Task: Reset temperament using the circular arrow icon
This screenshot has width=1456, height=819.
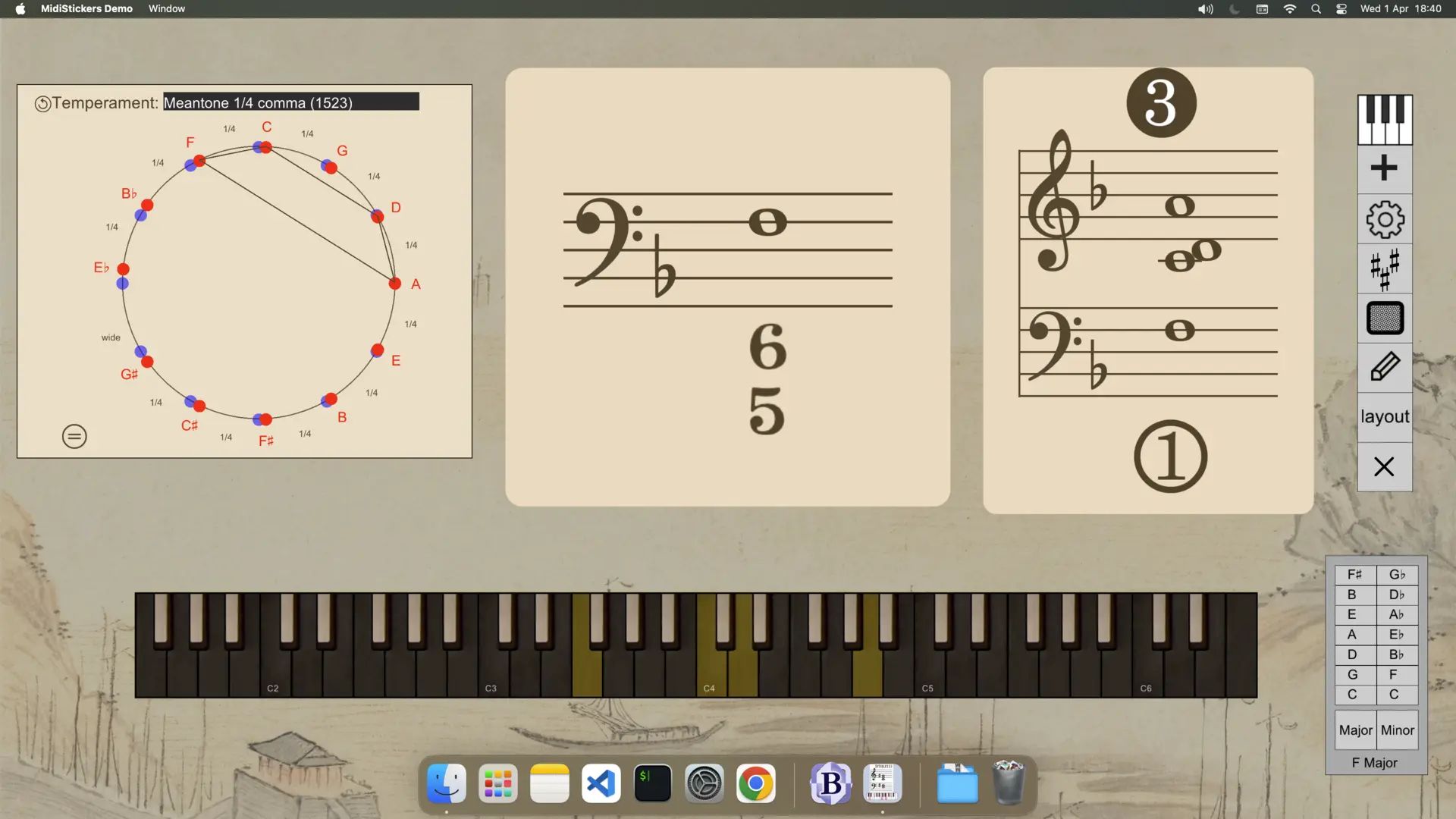Action: point(43,104)
